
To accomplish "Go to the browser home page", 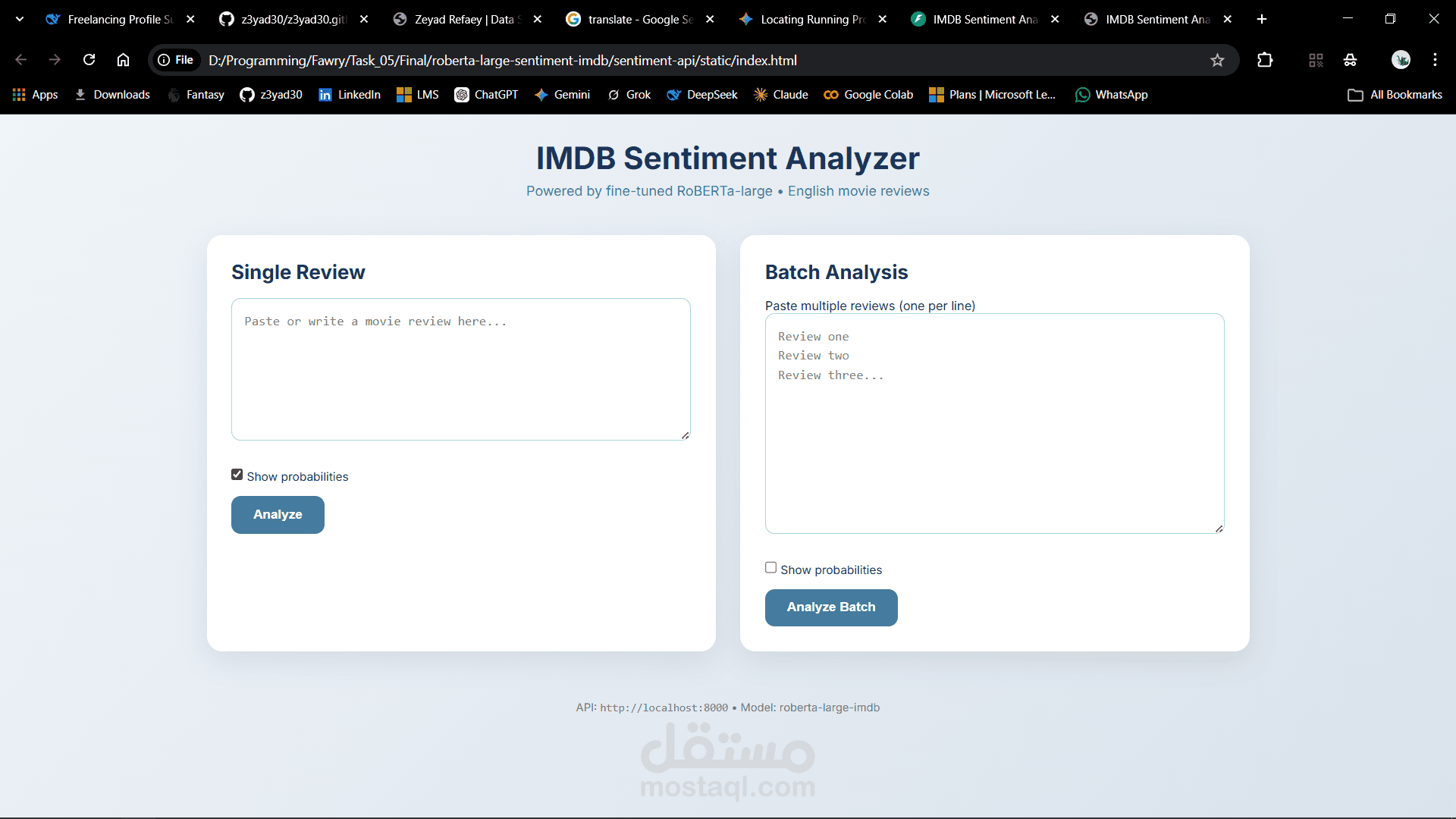I will (x=123, y=60).
